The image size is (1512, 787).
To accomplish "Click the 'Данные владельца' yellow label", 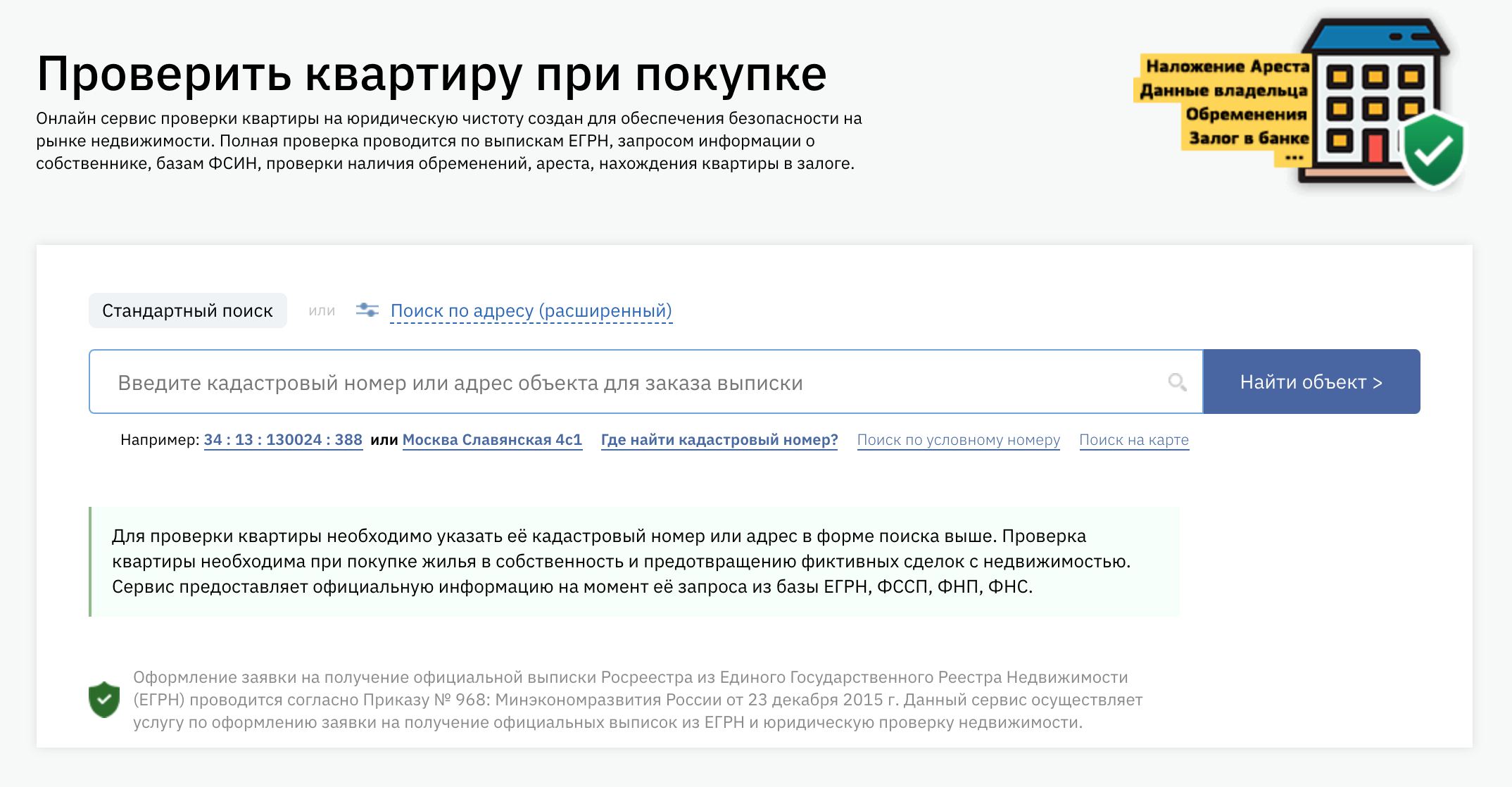I will tap(1223, 90).
